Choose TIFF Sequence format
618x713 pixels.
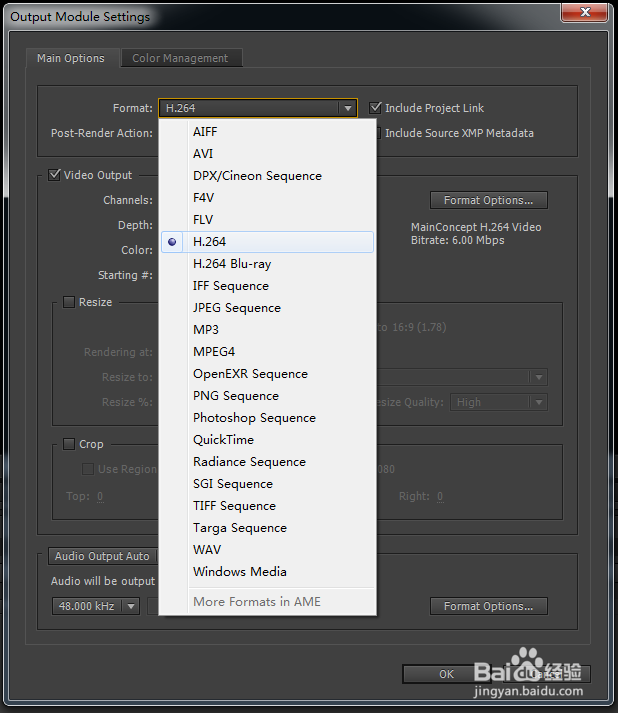point(267,506)
